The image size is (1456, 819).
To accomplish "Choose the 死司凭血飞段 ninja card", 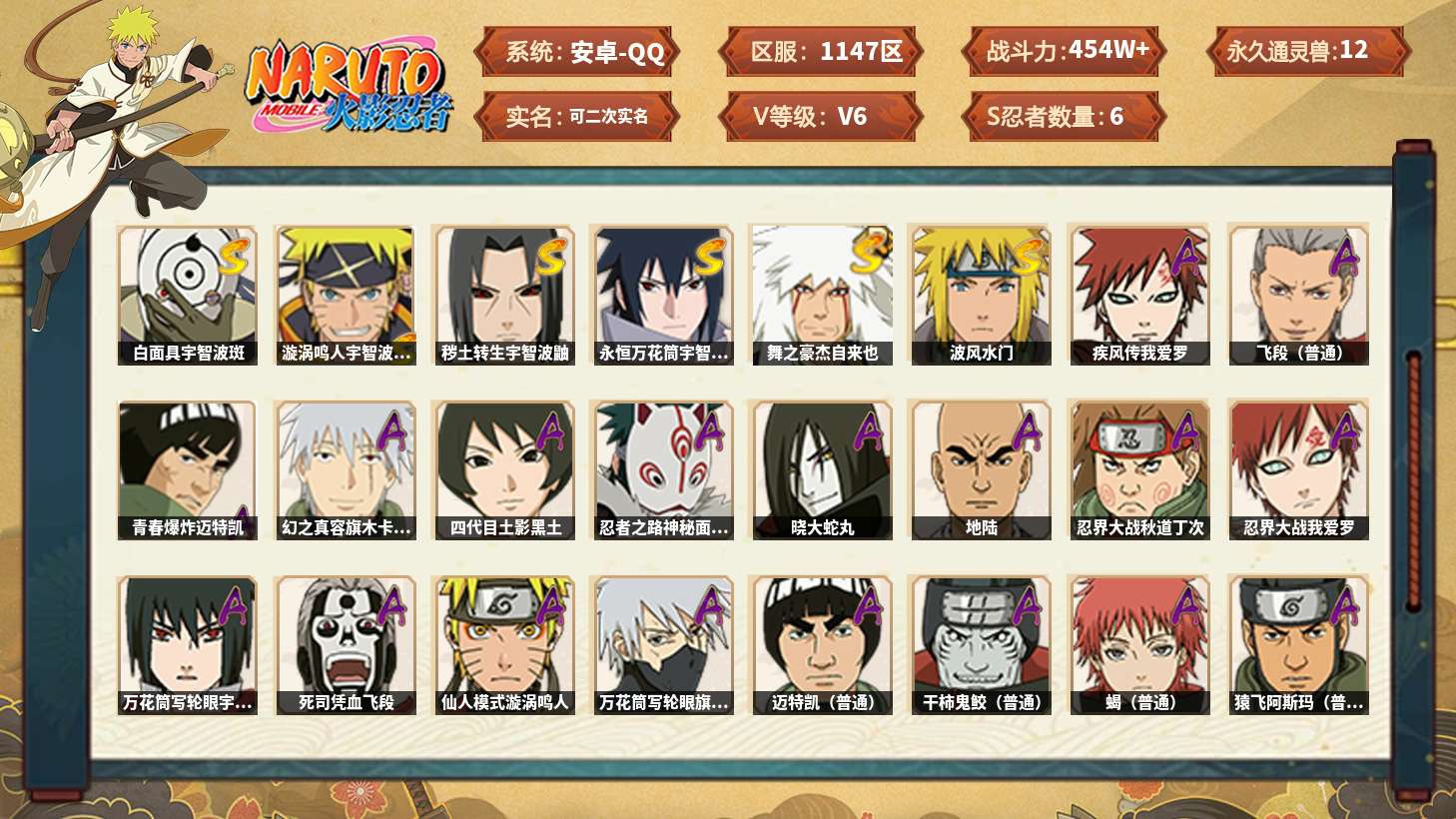I will point(346,645).
